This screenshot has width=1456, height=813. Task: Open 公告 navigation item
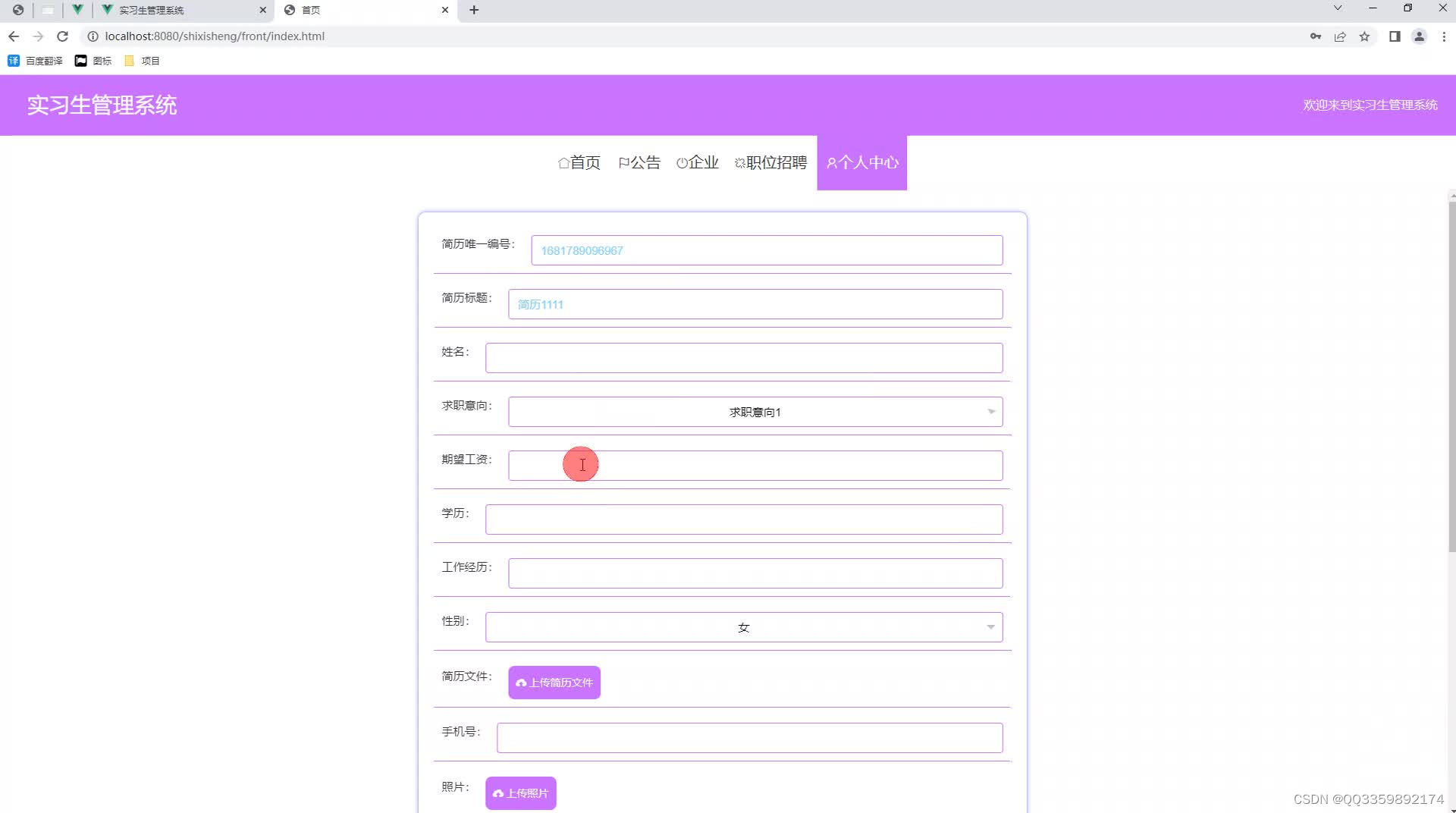pos(639,162)
